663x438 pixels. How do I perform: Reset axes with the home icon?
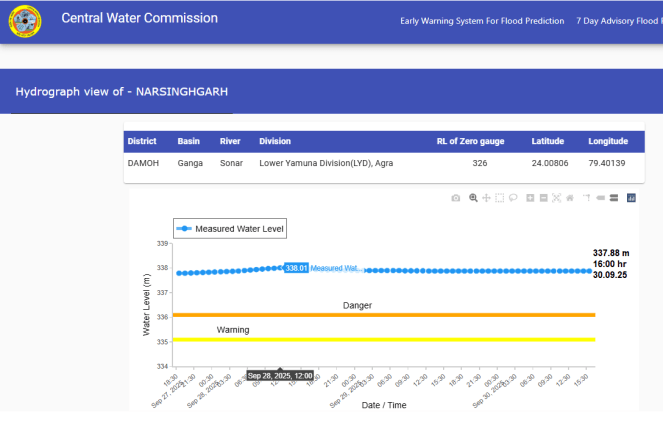click(569, 198)
